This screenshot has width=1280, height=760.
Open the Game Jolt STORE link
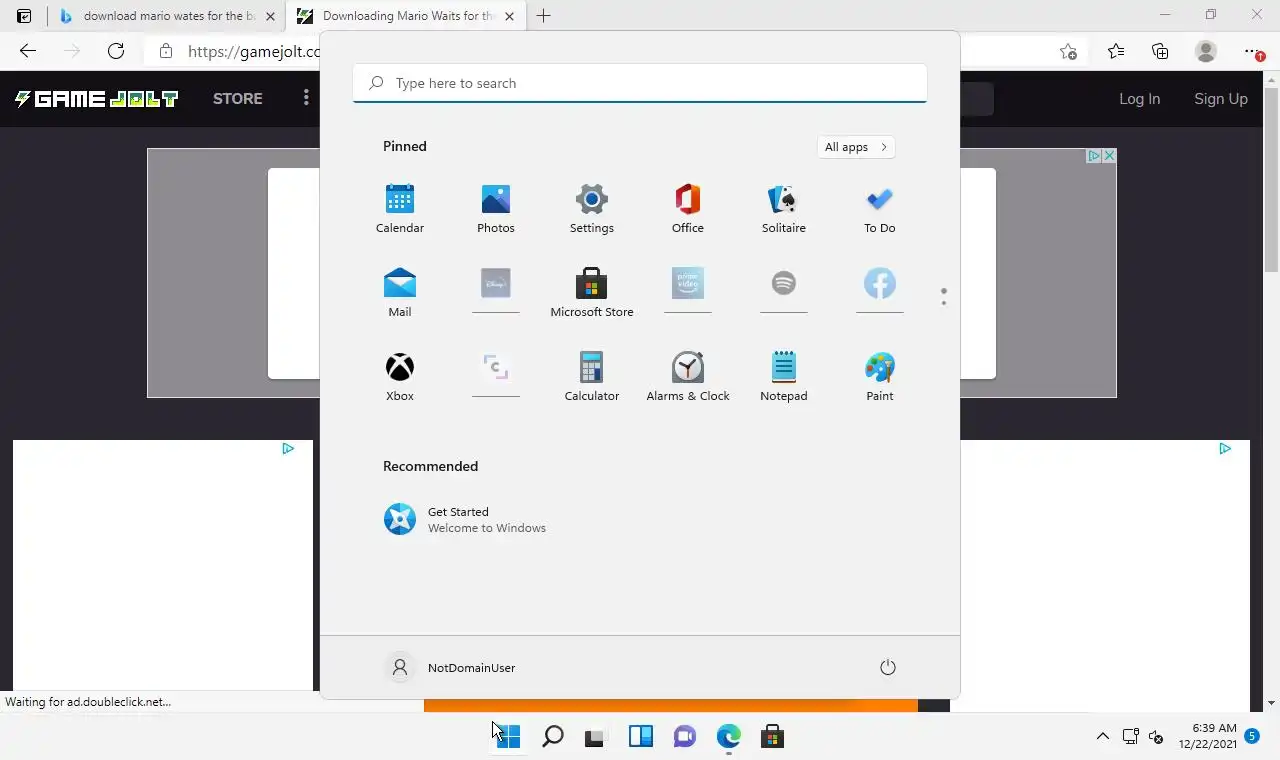[238, 98]
